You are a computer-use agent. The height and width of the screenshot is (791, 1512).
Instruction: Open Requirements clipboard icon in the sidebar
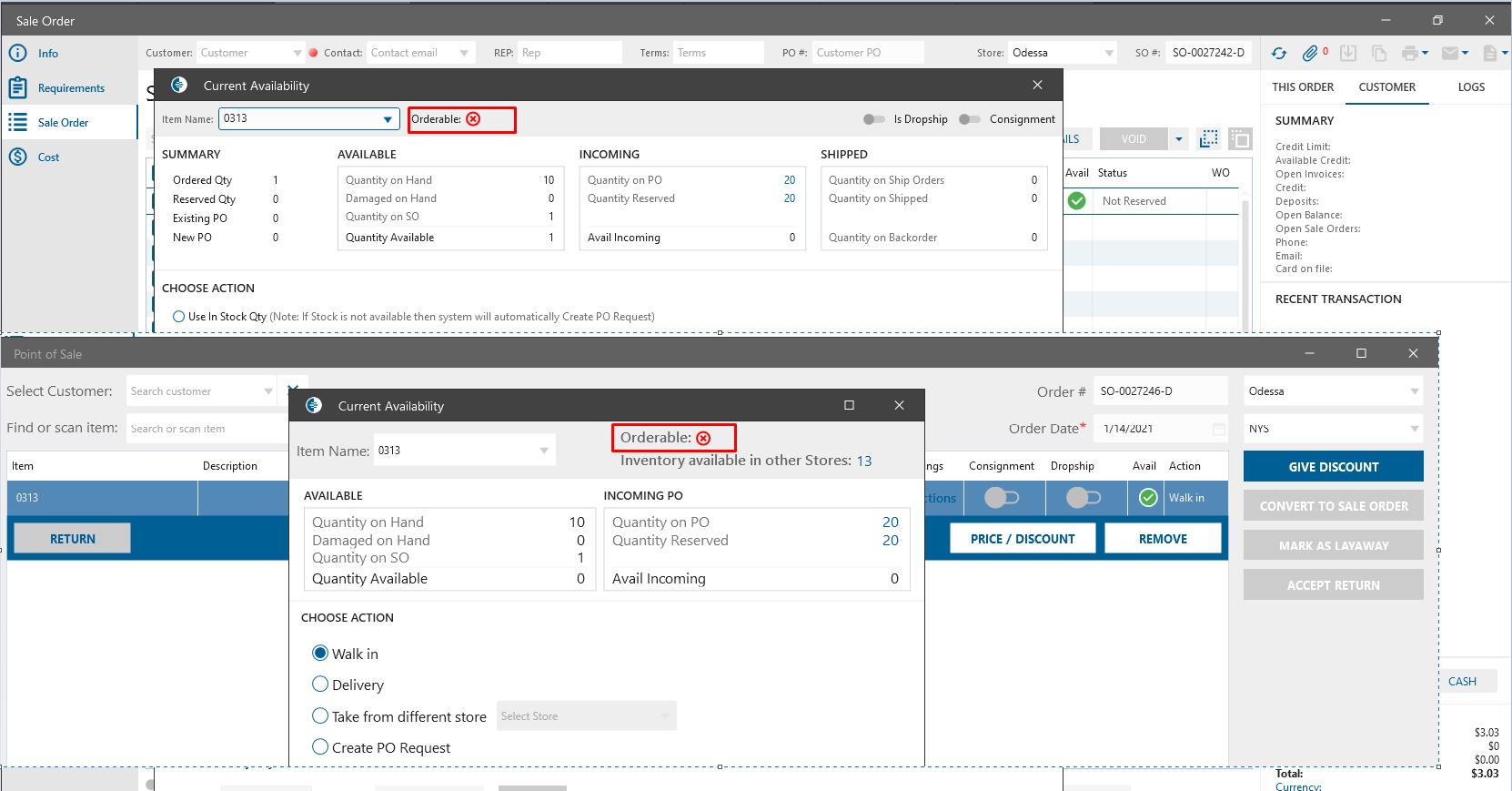click(x=17, y=88)
